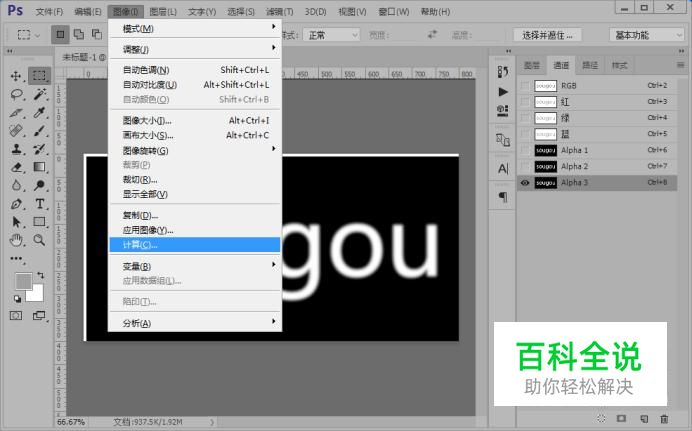
Task: Open the 文件(F) menu
Action: (x=49, y=11)
